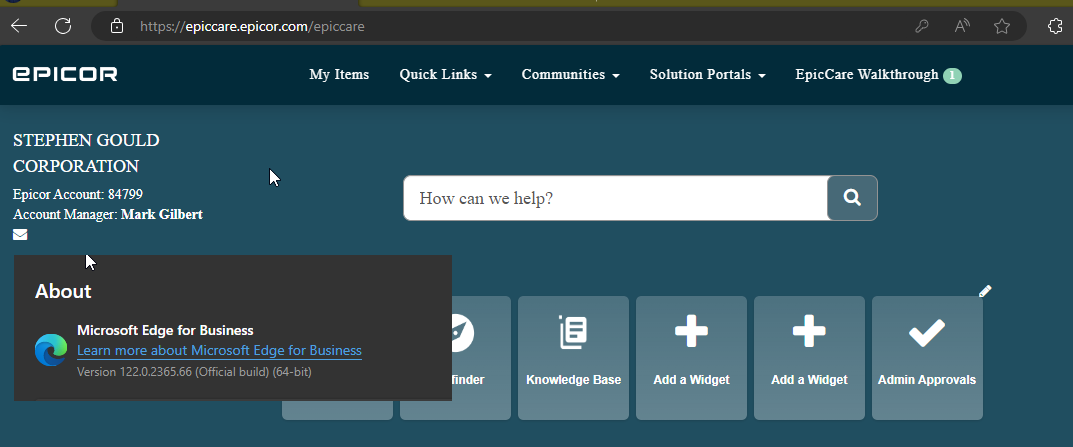Click the second Add a Widget tile
This screenshot has width=1073, height=447.
[809, 358]
